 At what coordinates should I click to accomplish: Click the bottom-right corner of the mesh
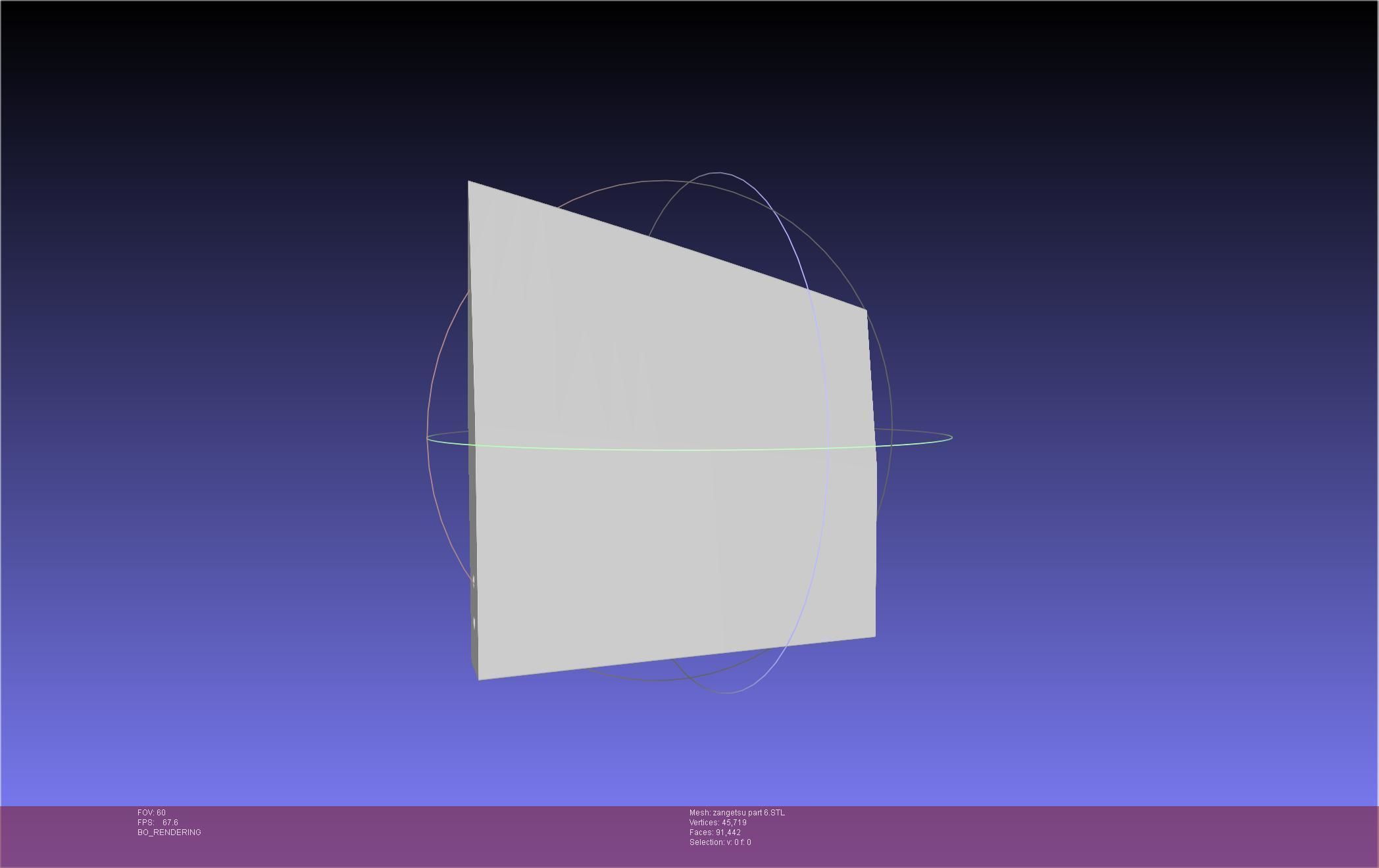874,635
